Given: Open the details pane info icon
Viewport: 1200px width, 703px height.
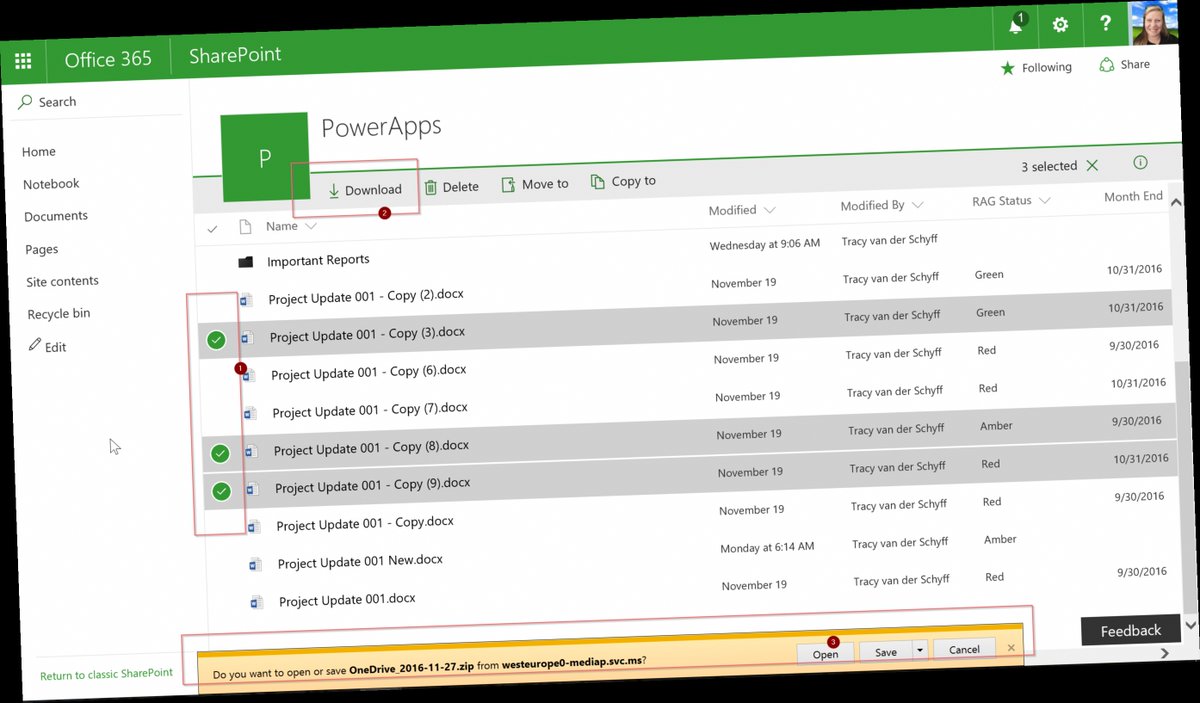Looking at the screenshot, I should [1140, 163].
